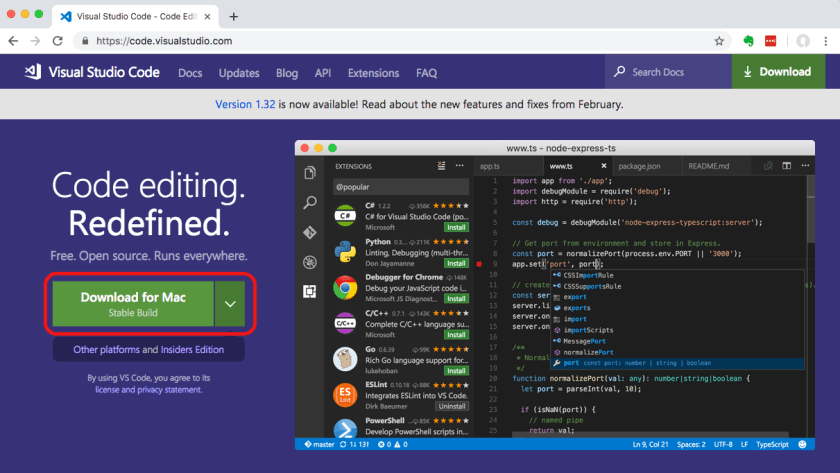The image size is (840, 473).
Task: Open the Docs menu item
Action: [x=190, y=73]
